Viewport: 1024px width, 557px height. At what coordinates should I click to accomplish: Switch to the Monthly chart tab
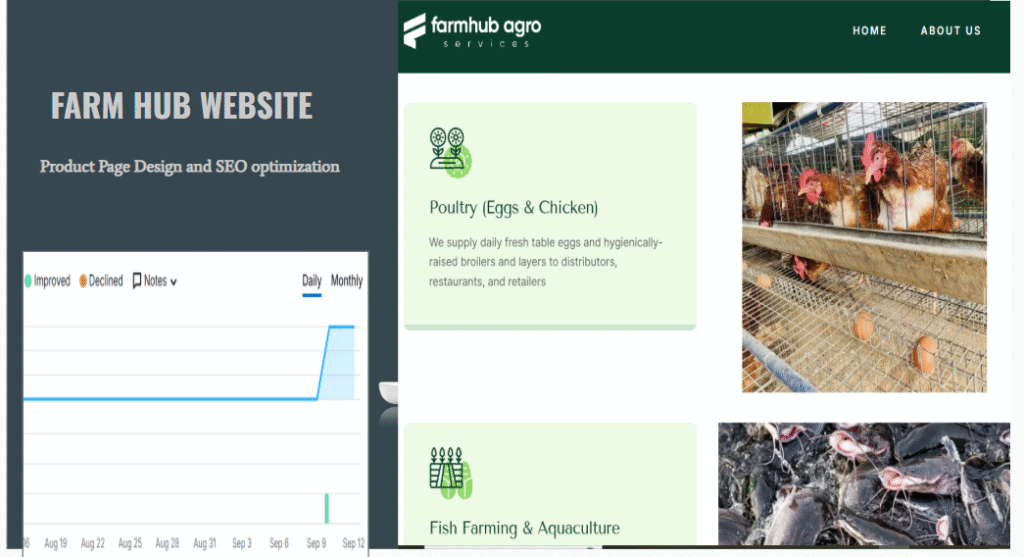pyautogui.click(x=347, y=281)
